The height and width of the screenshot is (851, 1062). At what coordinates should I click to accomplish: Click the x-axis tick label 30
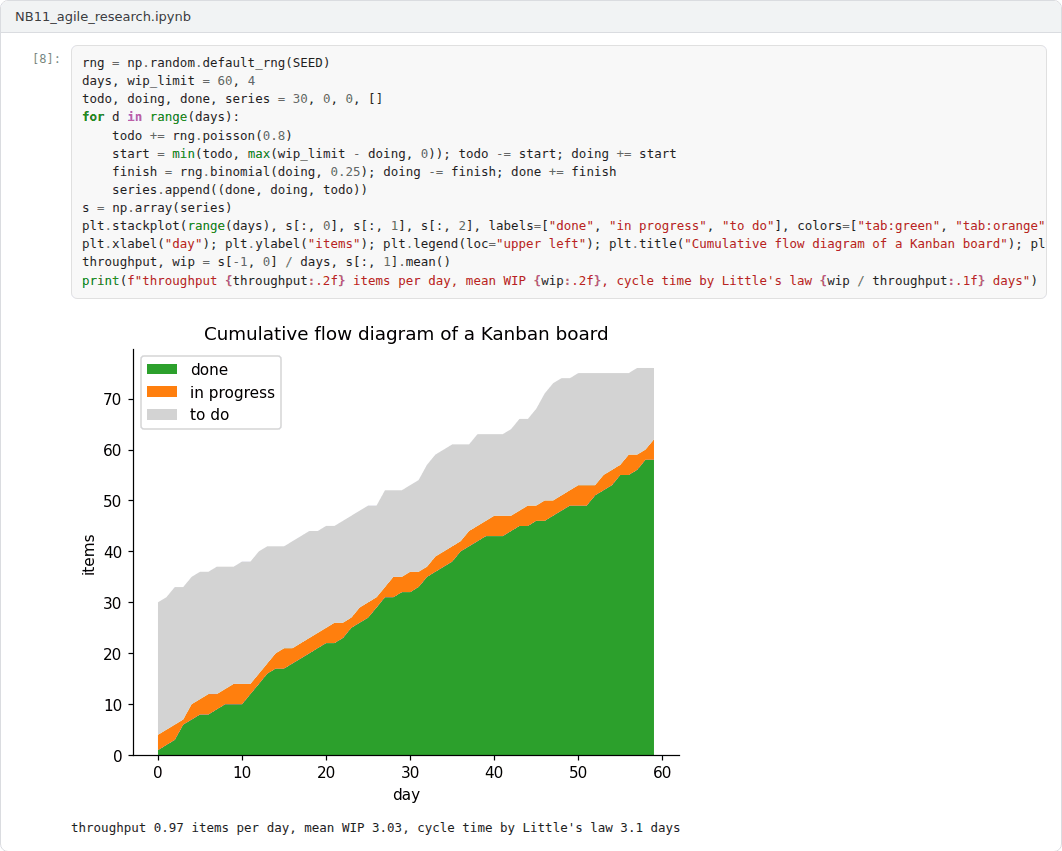click(x=410, y=772)
